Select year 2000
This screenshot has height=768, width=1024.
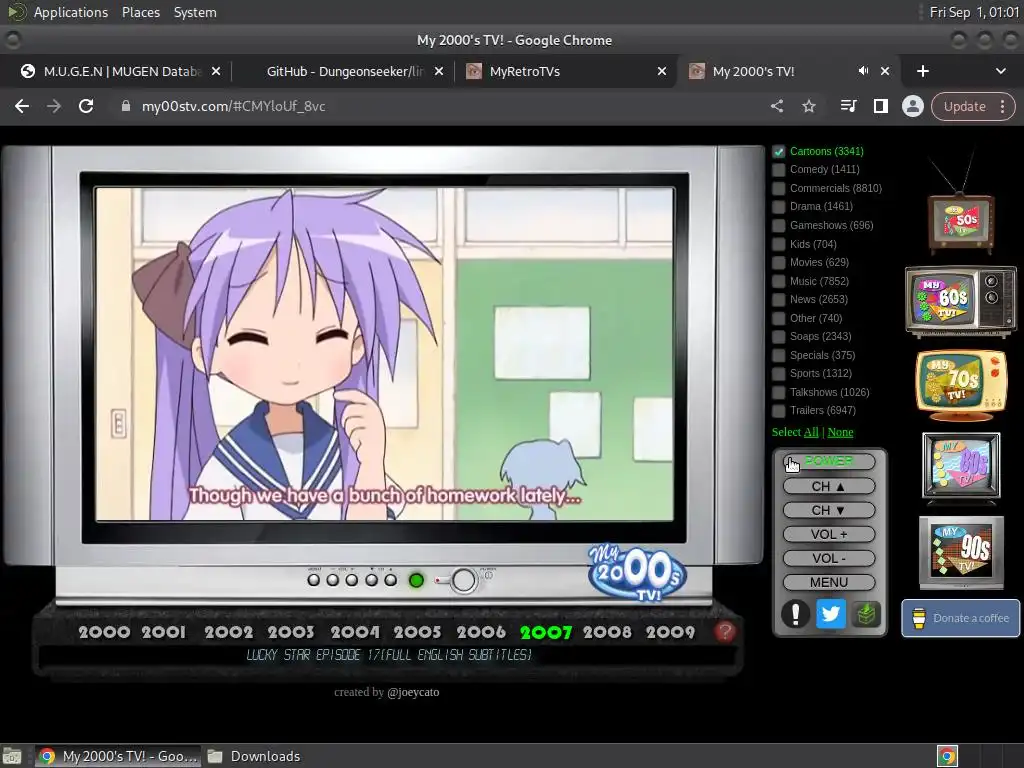point(104,632)
